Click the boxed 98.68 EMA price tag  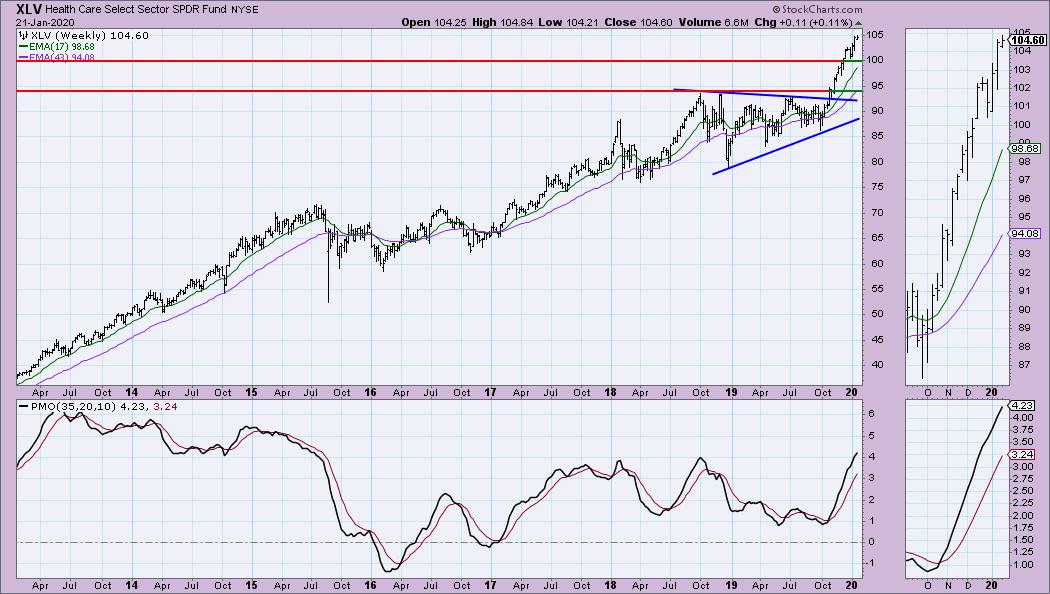[1025, 149]
